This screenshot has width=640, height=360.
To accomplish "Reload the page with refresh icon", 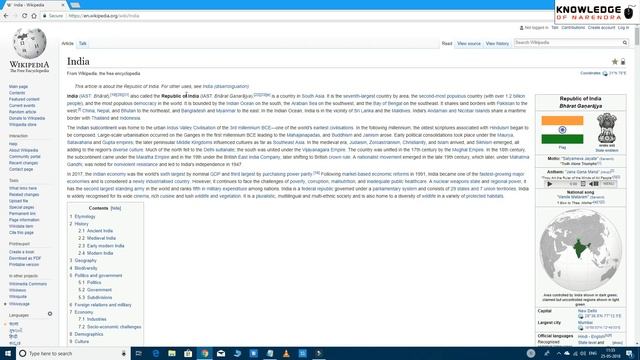I will tap(24, 16).
